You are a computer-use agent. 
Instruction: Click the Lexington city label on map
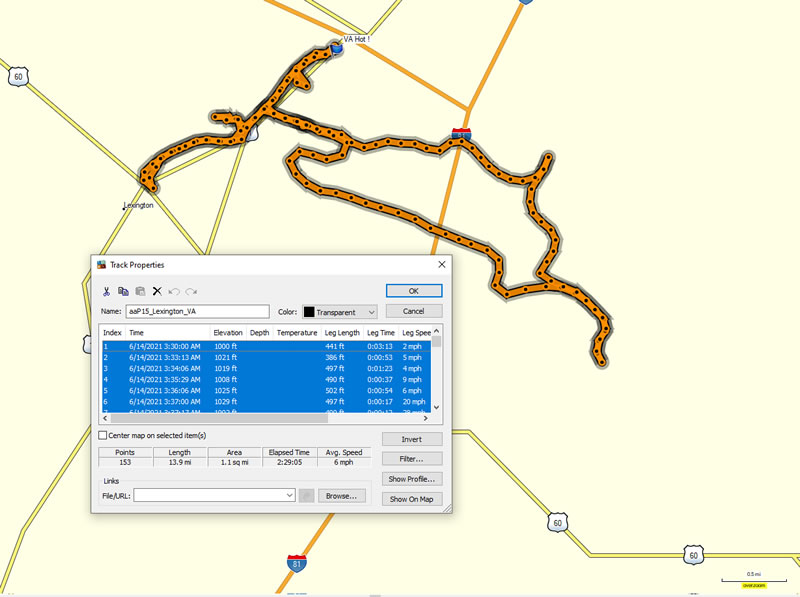pos(138,205)
